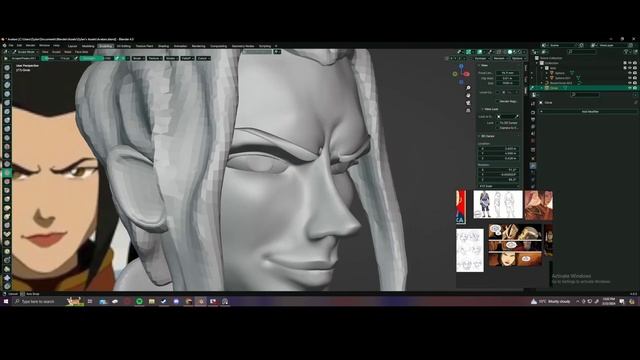Toggle camera view using the camera gizmo
This screenshot has height=360, width=640.
click(468, 103)
